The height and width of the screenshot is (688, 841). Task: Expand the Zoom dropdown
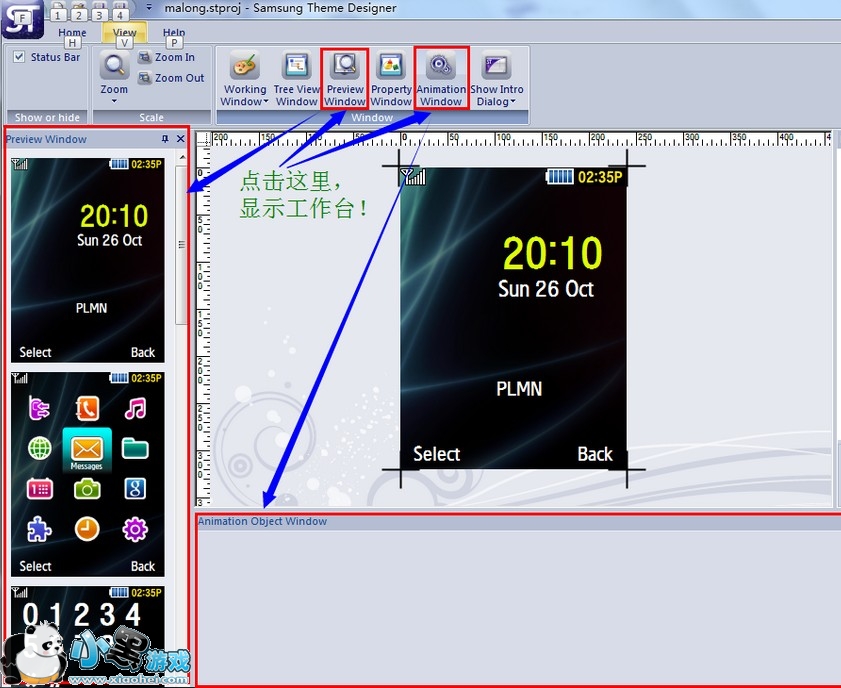pos(115,101)
